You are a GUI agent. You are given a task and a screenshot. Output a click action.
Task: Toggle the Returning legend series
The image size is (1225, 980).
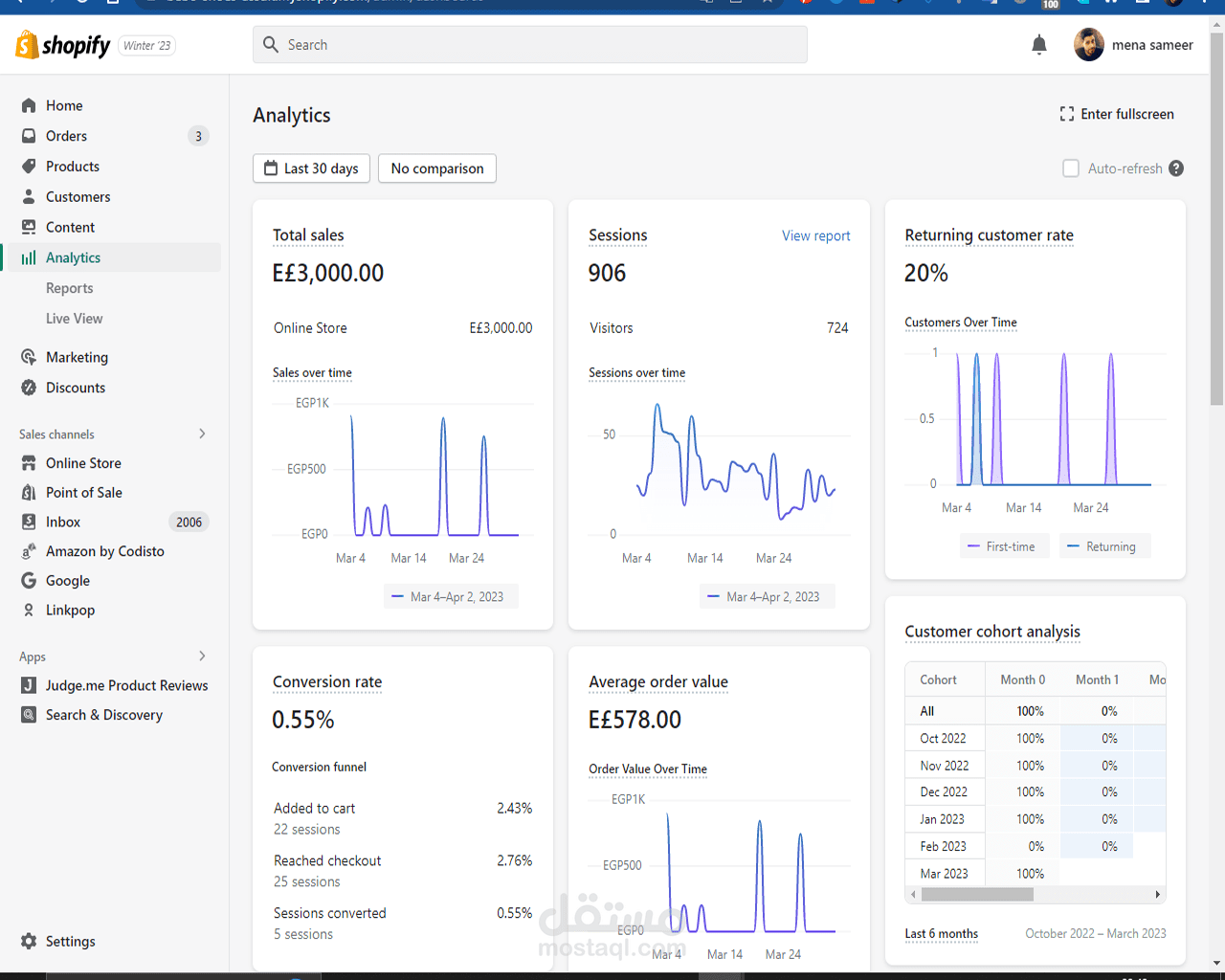1104,546
